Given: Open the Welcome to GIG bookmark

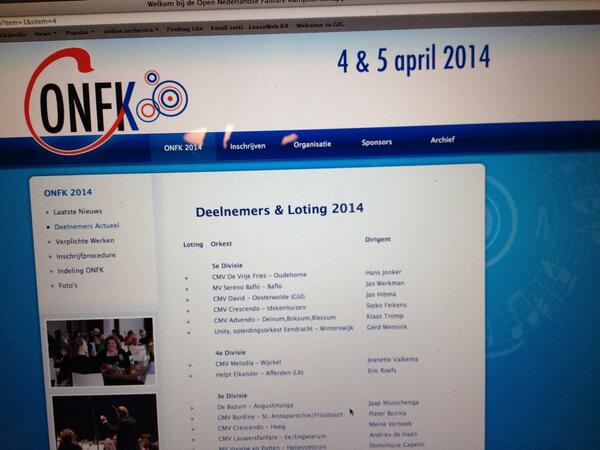Looking at the screenshot, I should tap(320, 25).
